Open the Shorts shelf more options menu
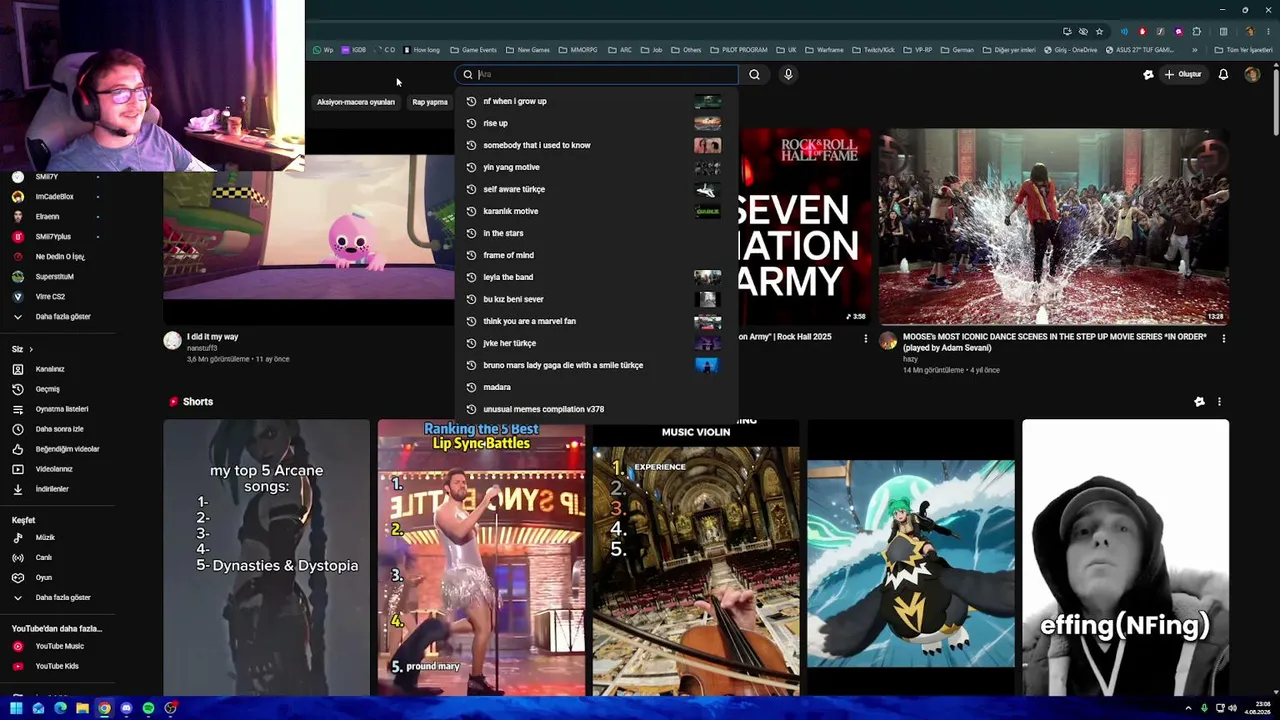This screenshot has width=1280, height=720. (x=1219, y=402)
